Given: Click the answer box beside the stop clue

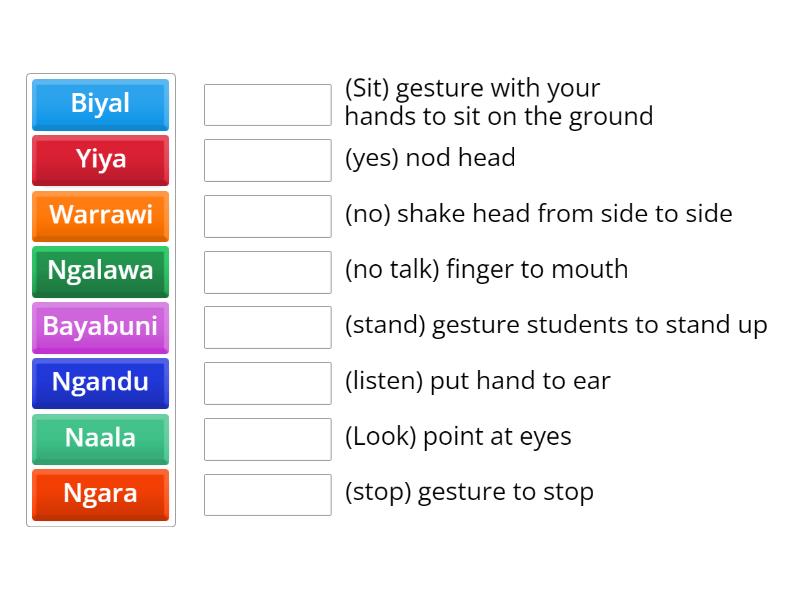Looking at the screenshot, I should click(x=267, y=493).
